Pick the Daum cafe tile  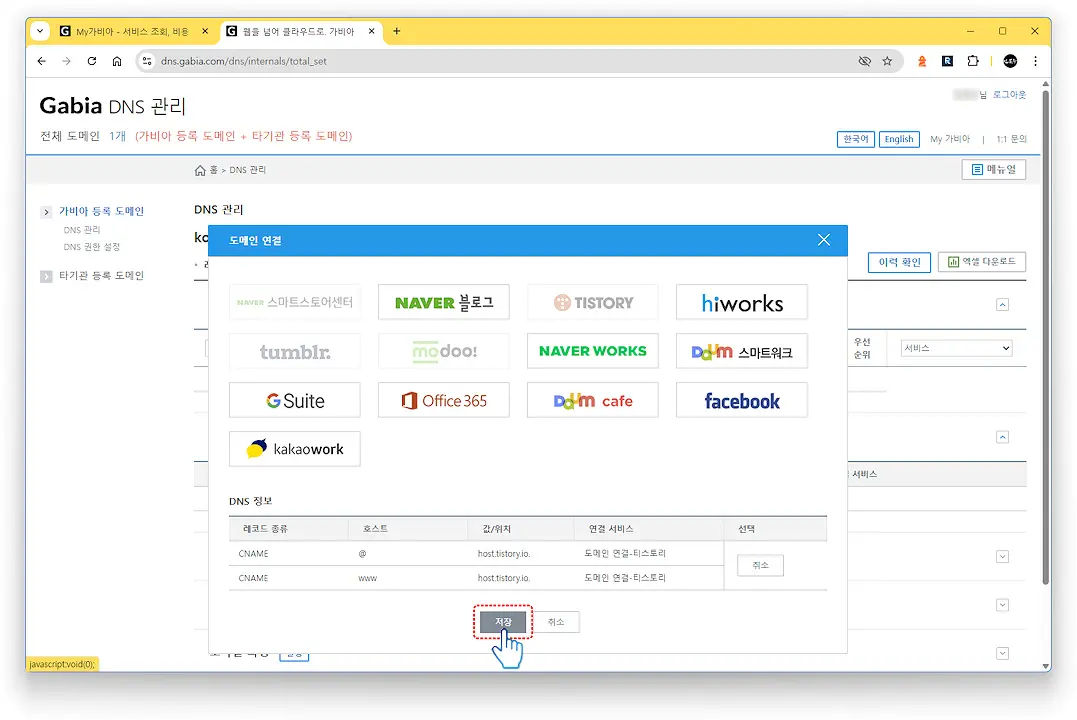[593, 401]
